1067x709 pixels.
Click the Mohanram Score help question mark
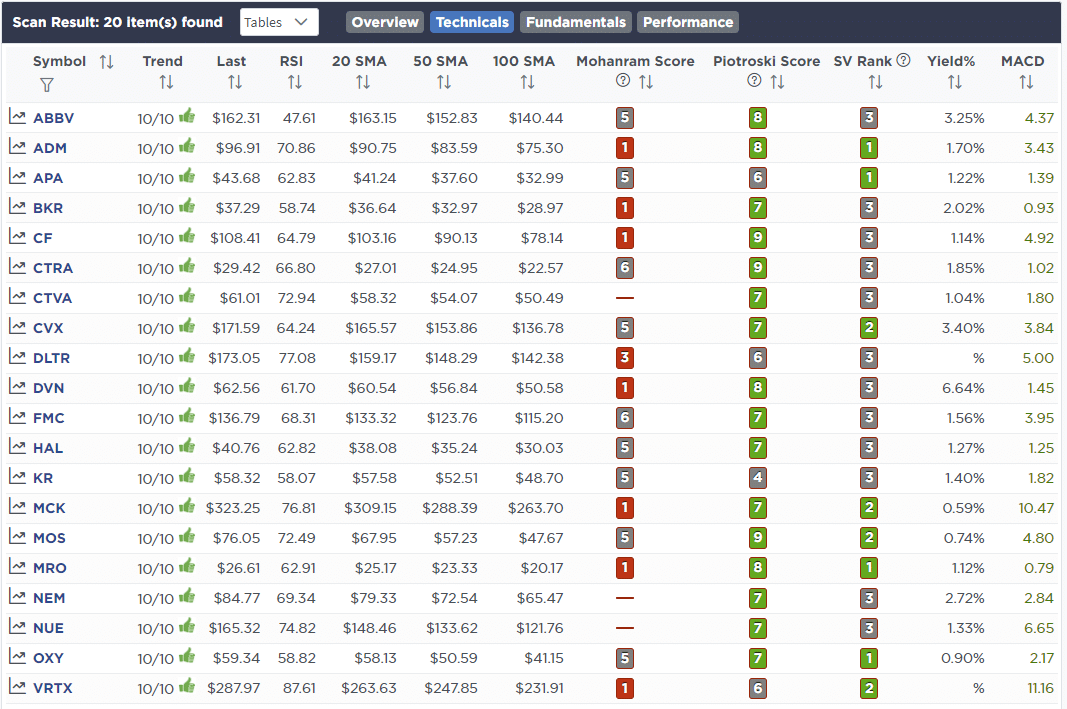pyautogui.click(x=623, y=82)
